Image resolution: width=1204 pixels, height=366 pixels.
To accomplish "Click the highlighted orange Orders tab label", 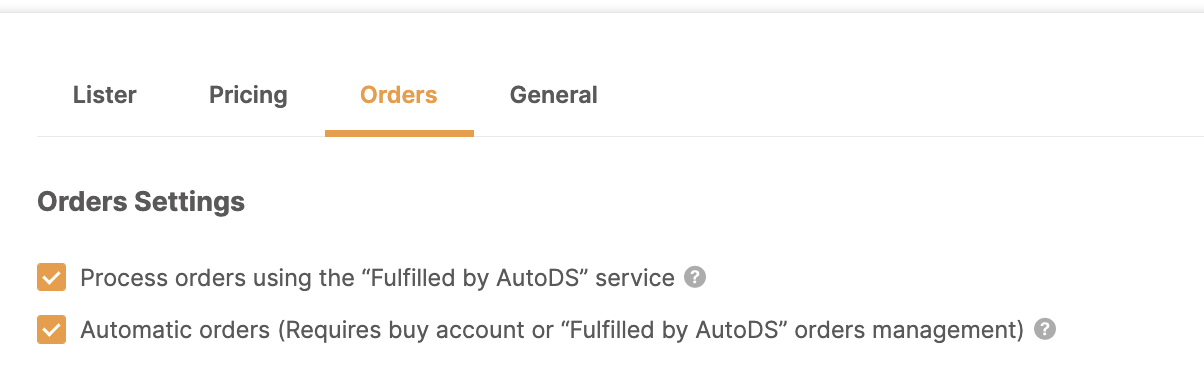I will (399, 95).
